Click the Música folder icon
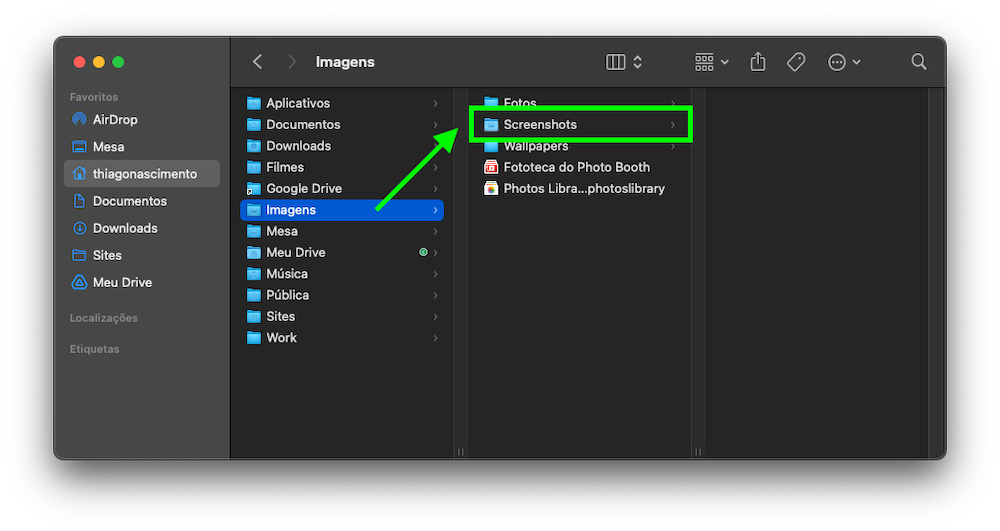 click(254, 274)
